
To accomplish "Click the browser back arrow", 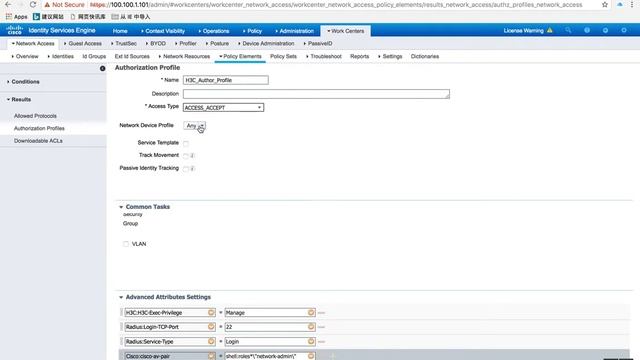I will tap(8, 4).
